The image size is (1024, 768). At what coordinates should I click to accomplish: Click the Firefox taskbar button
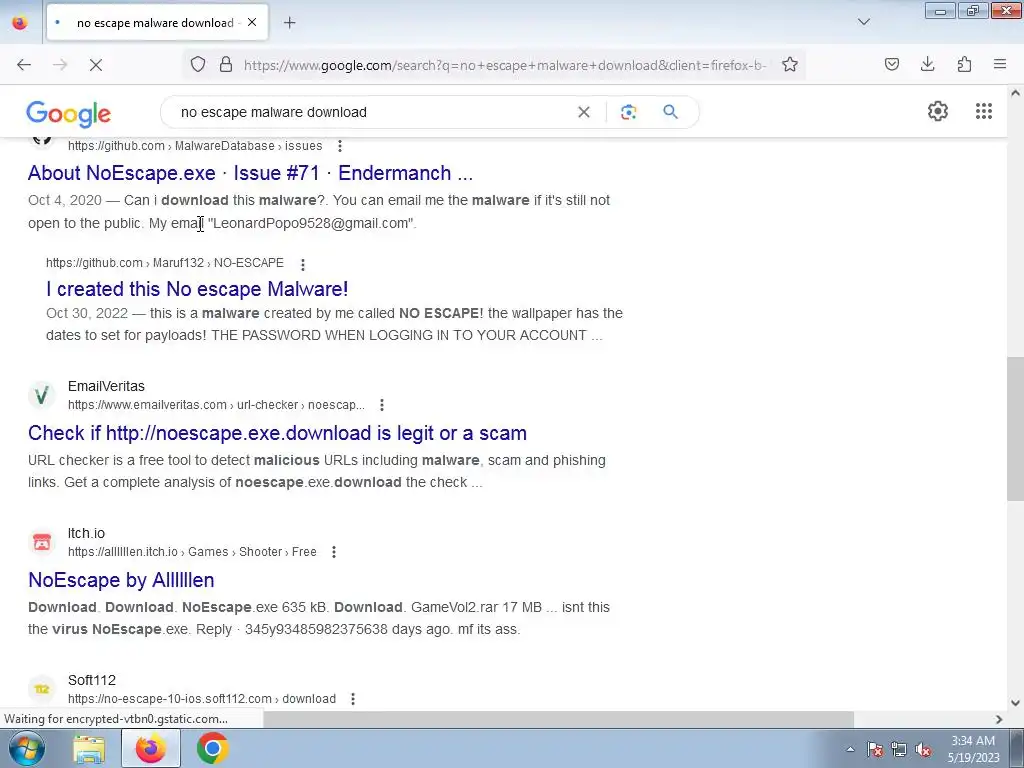click(x=151, y=748)
